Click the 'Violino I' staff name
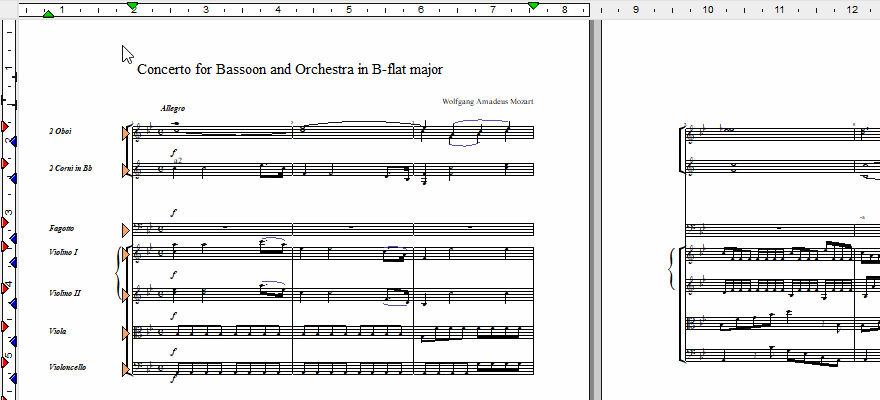The width and height of the screenshot is (880, 400). point(63,252)
